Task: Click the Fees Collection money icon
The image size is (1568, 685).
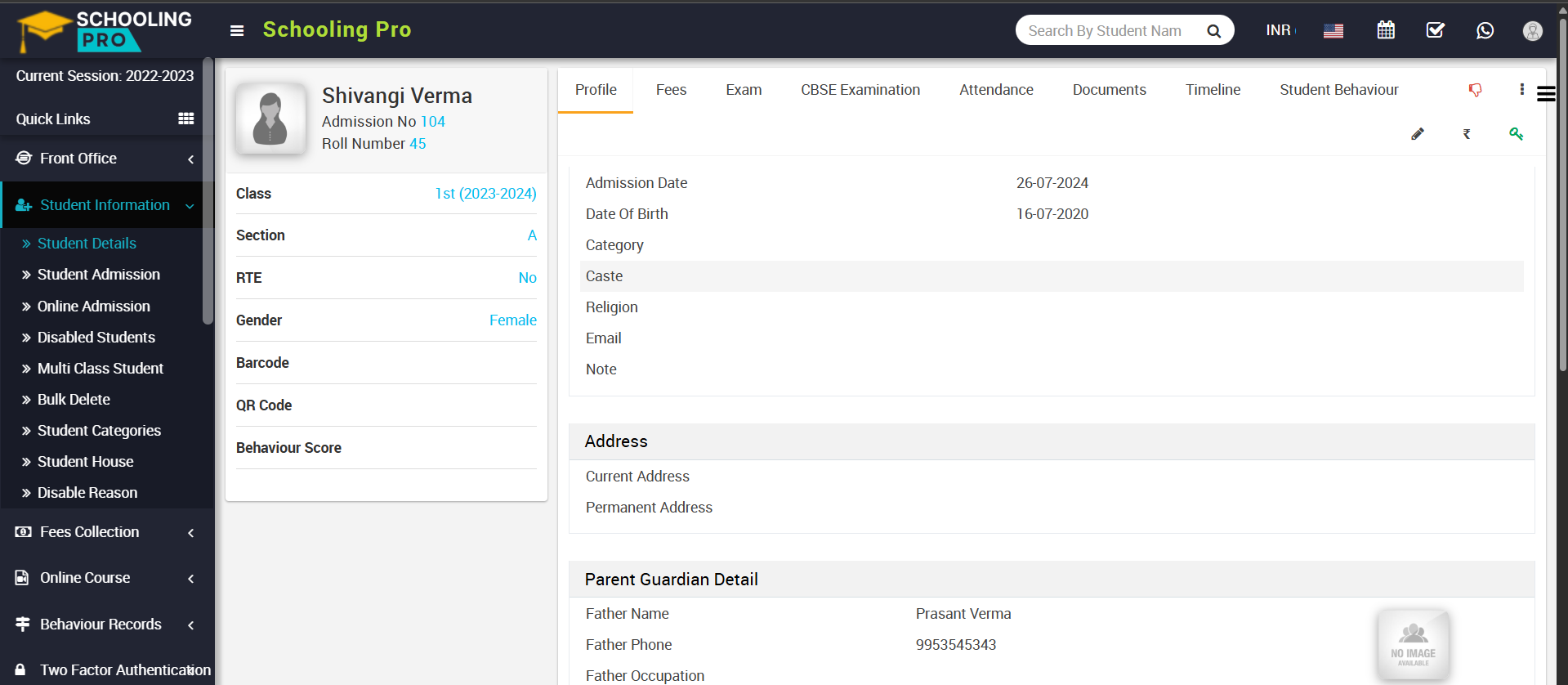Action: coord(24,532)
